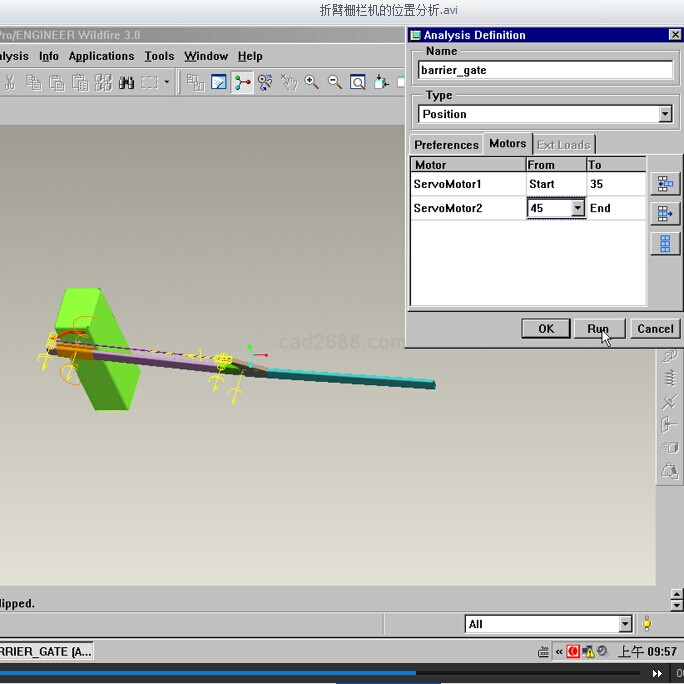Expand the analysis Type dropdown
684x684 pixels.
pos(665,114)
